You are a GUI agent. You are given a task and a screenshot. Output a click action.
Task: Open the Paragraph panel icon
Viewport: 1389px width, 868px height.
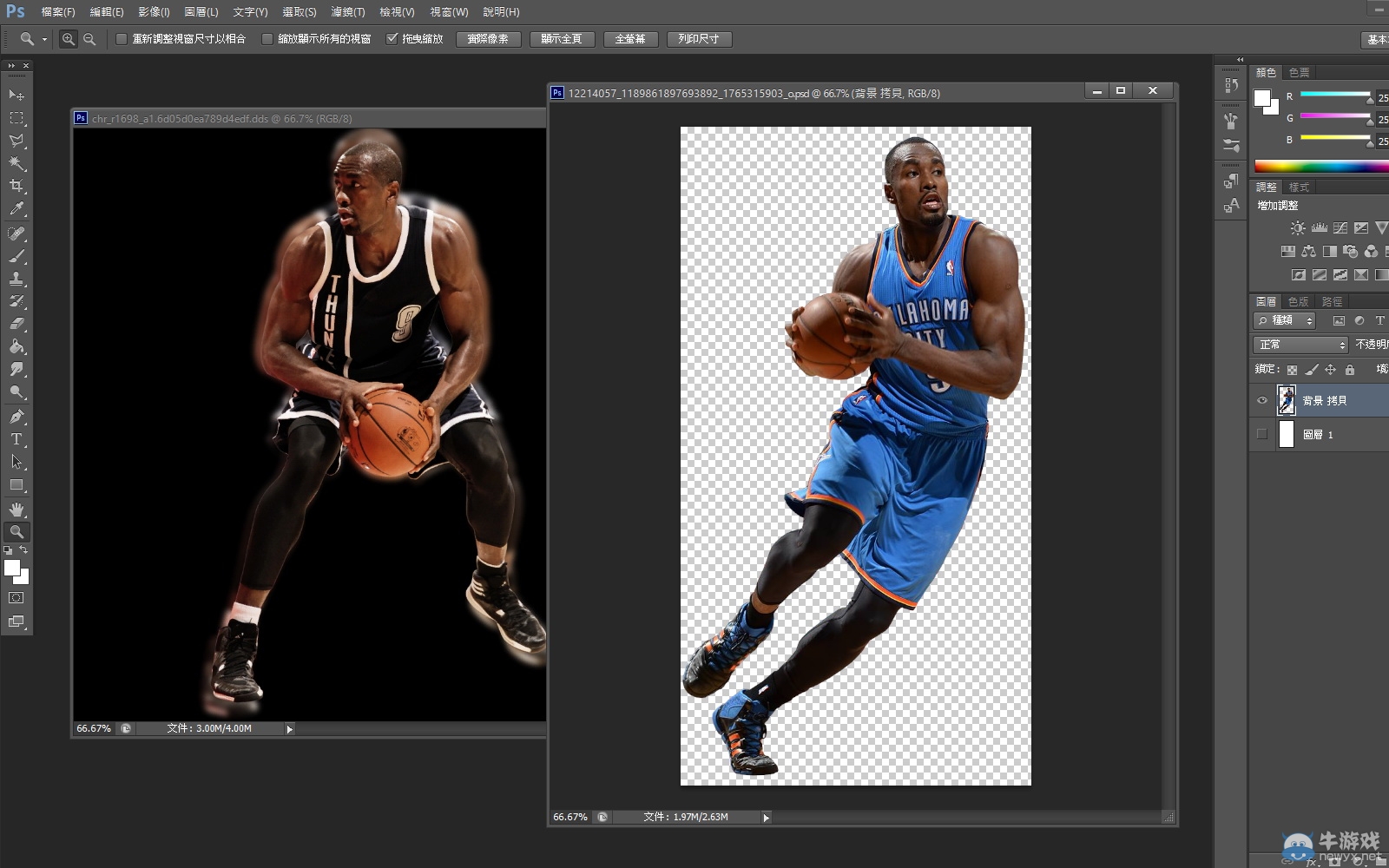1231,181
